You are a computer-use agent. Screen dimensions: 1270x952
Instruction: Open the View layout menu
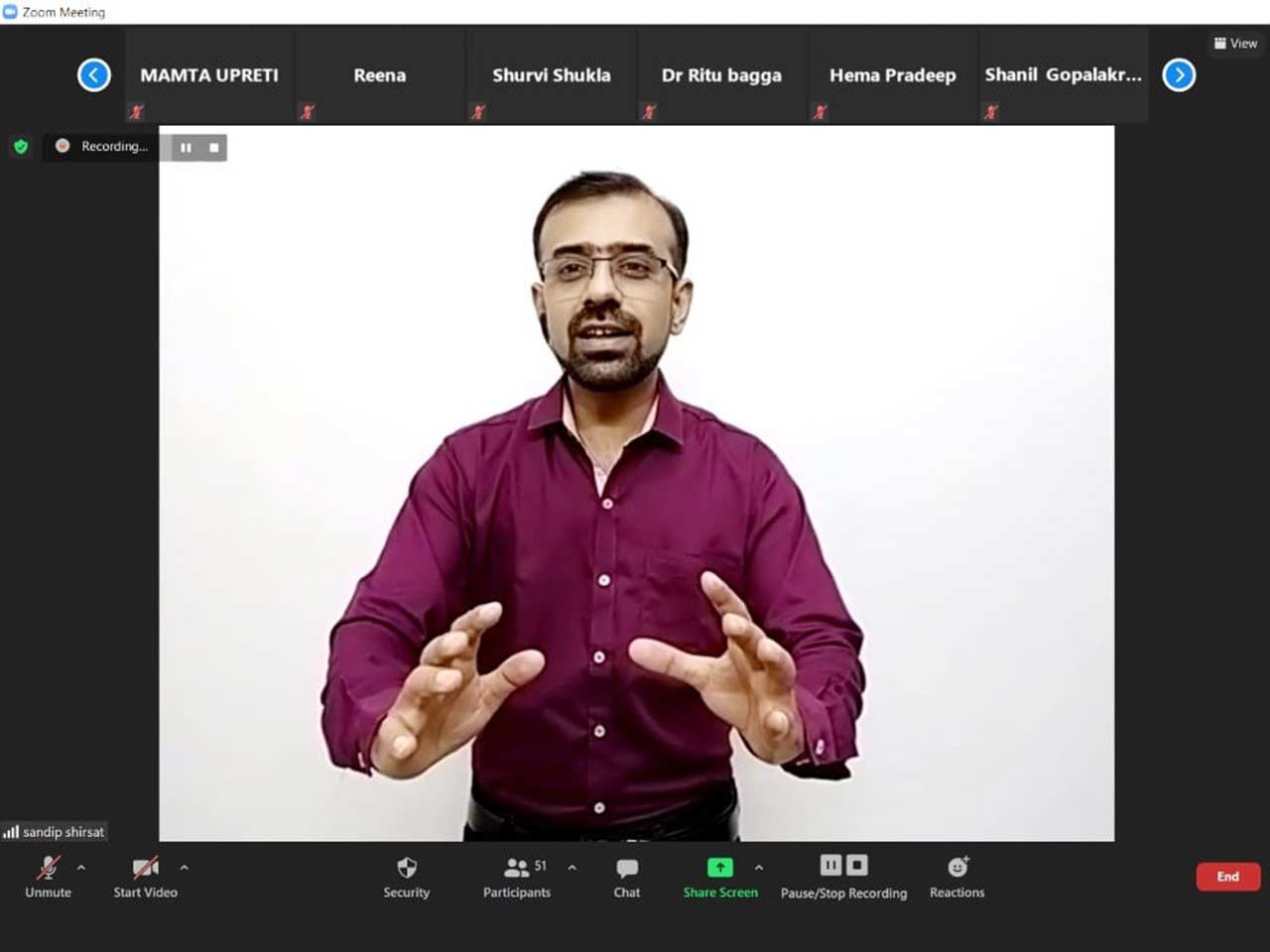[1233, 44]
